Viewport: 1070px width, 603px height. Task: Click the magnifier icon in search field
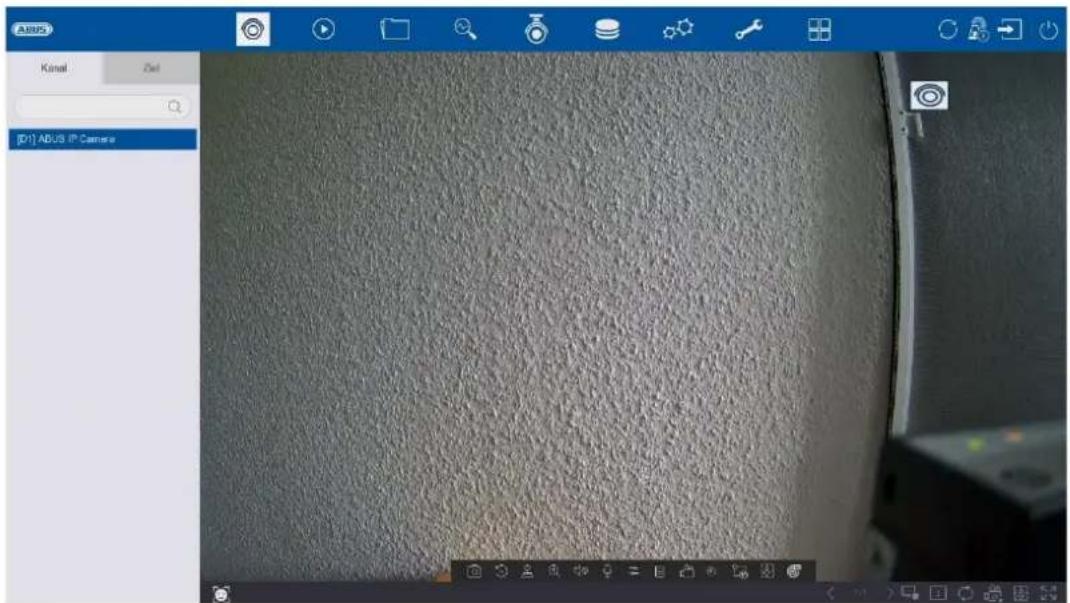click(175, 106)
